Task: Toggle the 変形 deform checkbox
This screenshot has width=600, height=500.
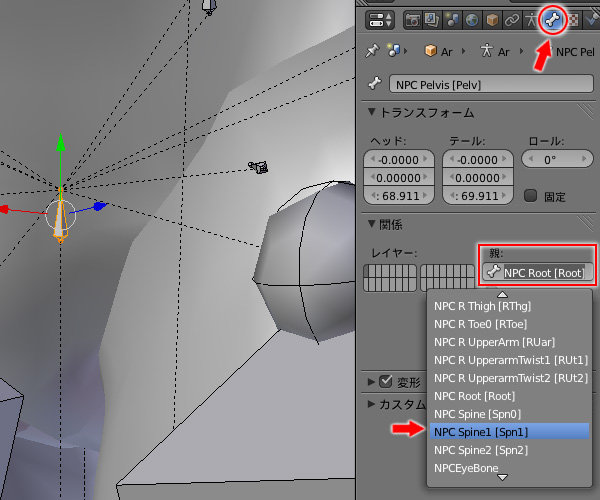Action: [386, 381]
